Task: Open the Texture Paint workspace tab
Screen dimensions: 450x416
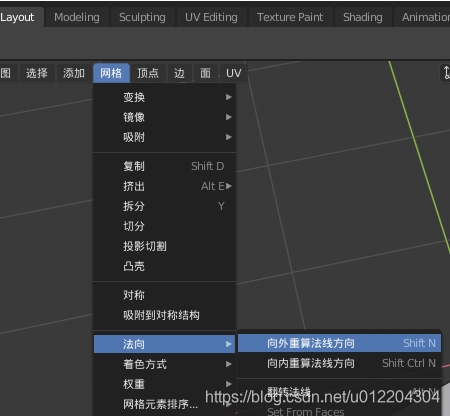Action: tap(290, 17)
